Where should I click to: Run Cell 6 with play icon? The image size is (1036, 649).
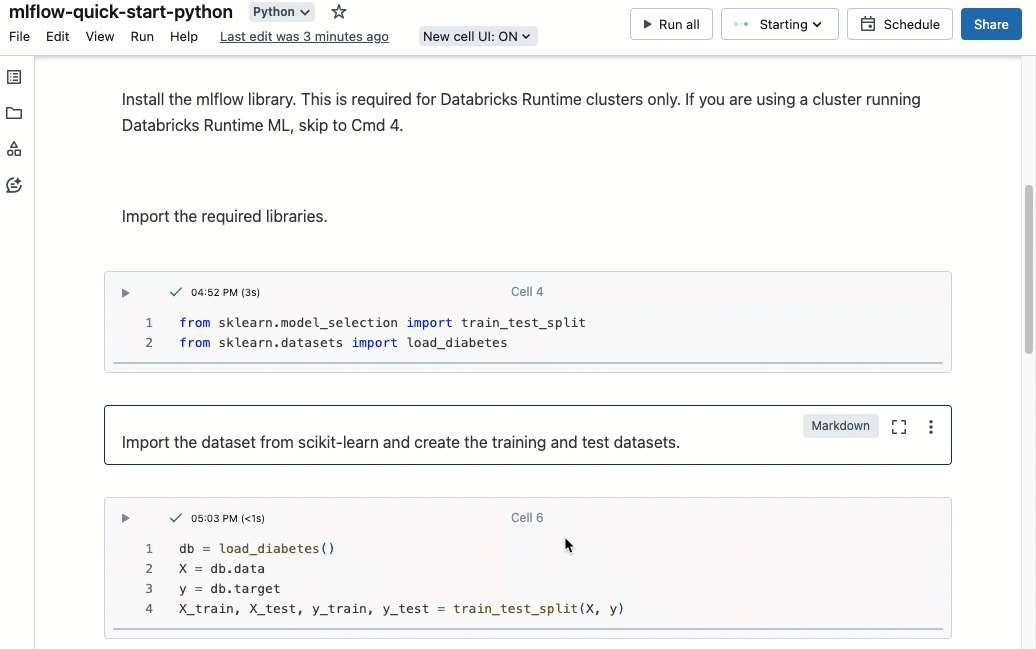click(125, 518)
